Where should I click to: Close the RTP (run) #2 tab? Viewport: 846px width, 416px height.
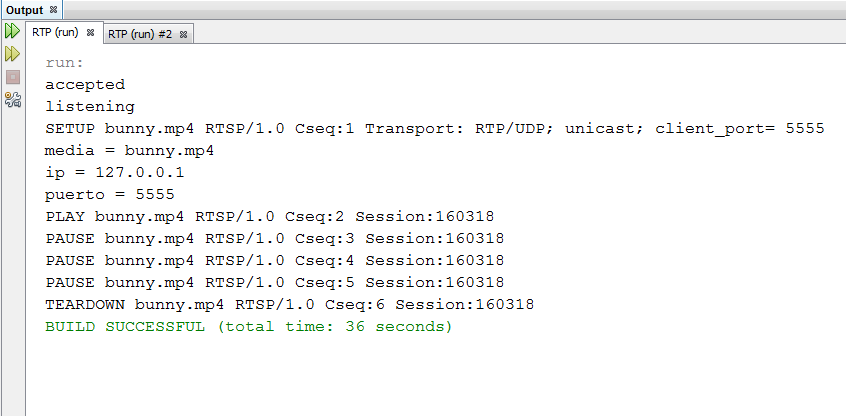coord(183,35)
